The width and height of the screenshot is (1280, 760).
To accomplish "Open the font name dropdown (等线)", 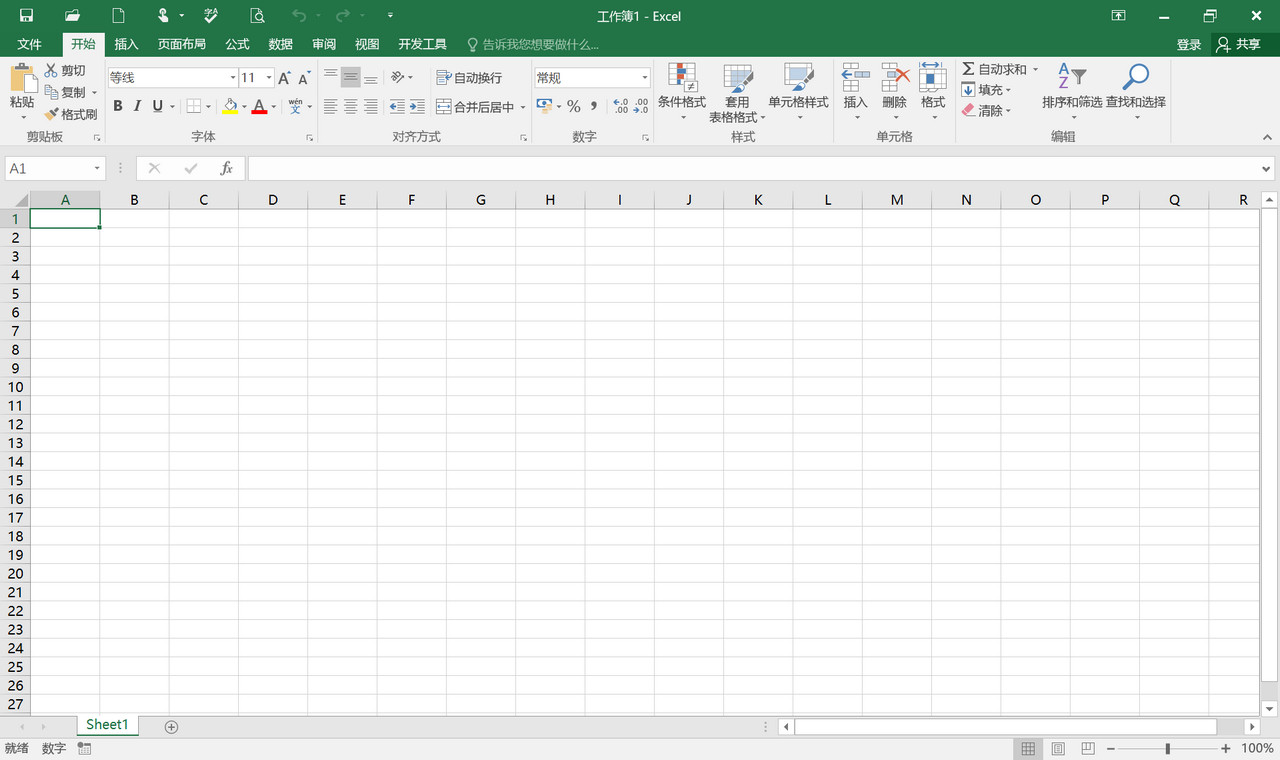I will pos(232,77).
